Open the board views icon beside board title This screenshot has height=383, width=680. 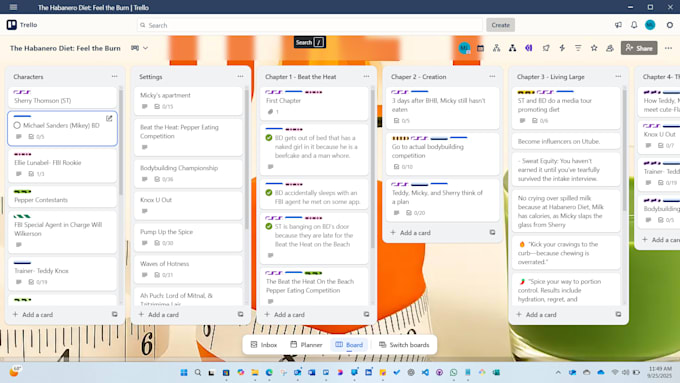[135, 48]
